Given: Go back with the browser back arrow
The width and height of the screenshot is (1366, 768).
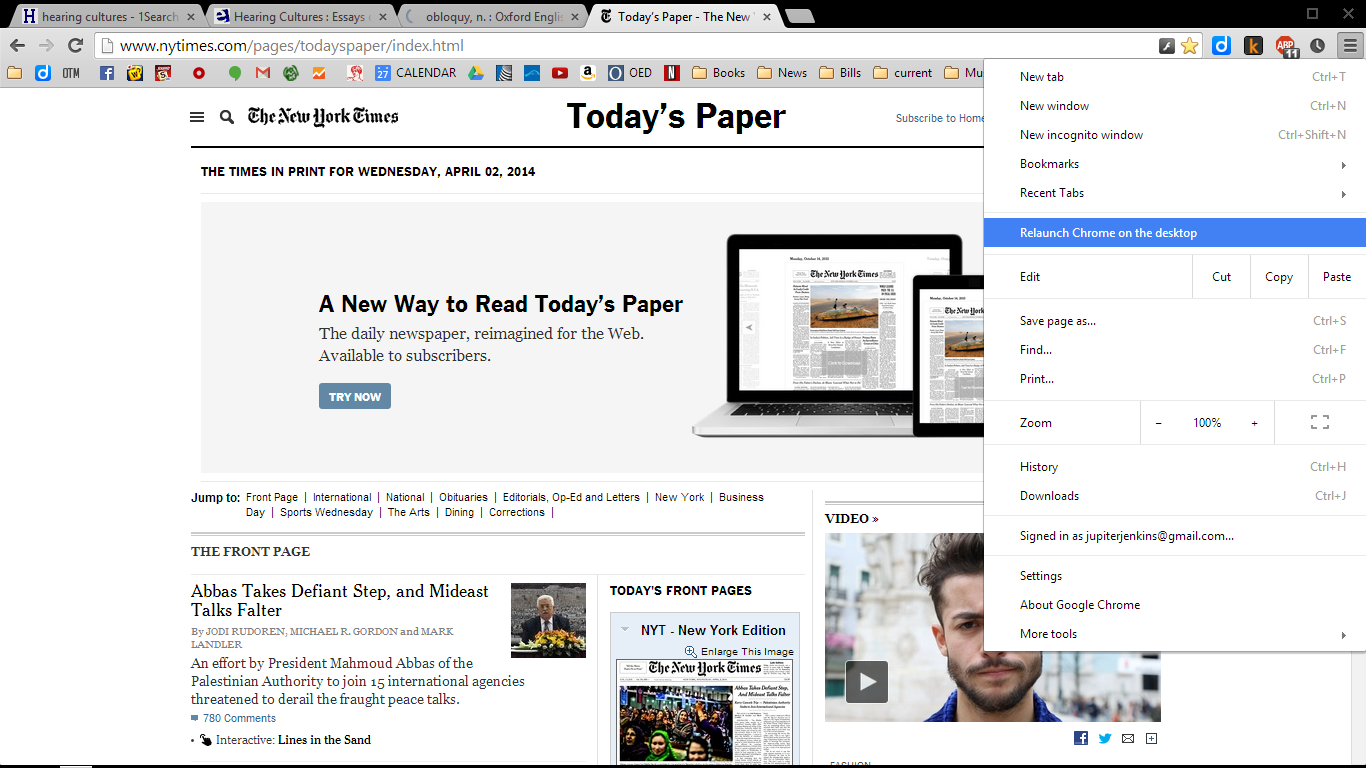Looking at the screenshot, I should point(18,45).
